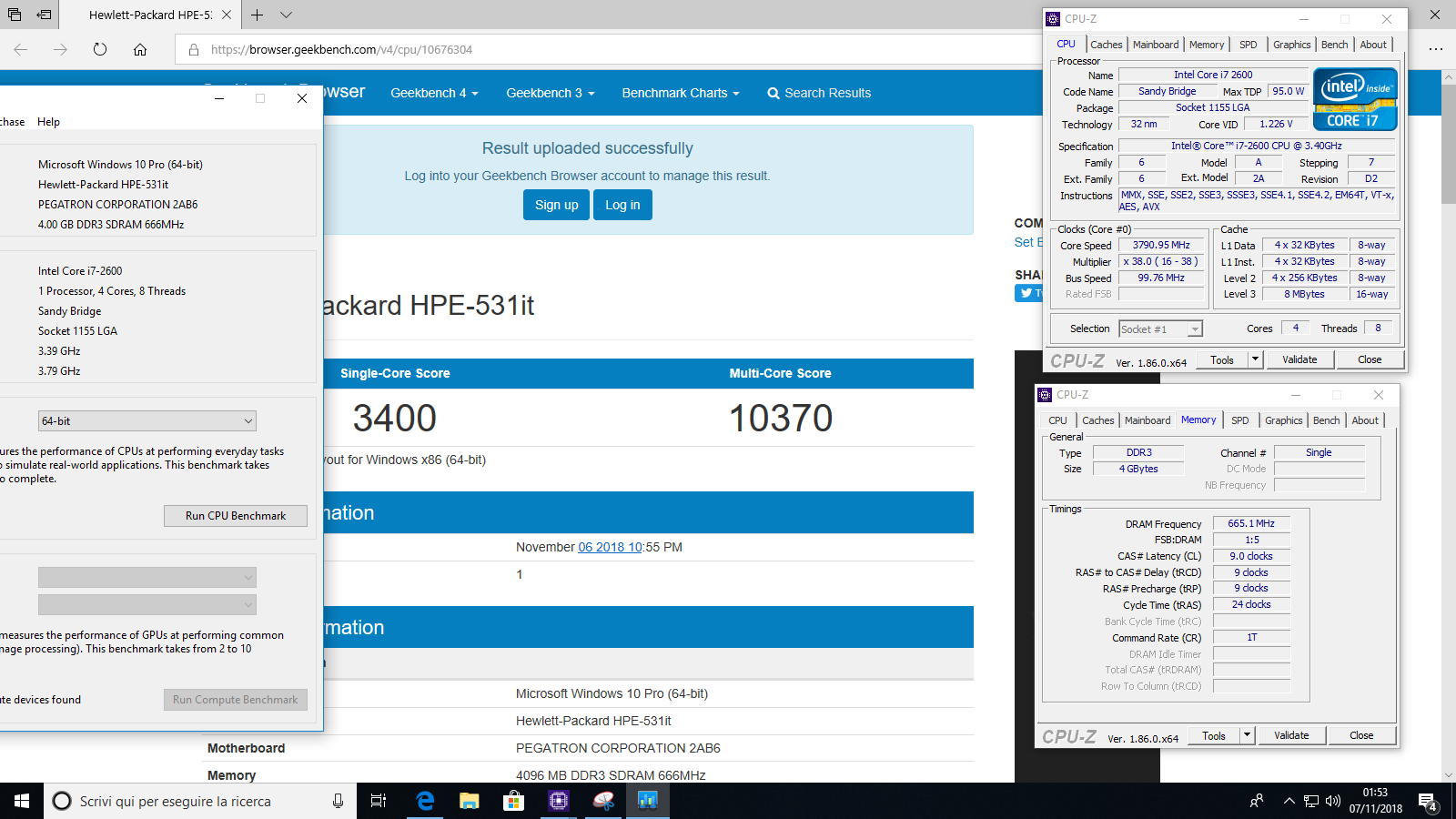This screenshot has height=819, width=1456.
Task: Switch to Mainboard tab in bottom CPU-Z
Action: (x=1147, y=420)
